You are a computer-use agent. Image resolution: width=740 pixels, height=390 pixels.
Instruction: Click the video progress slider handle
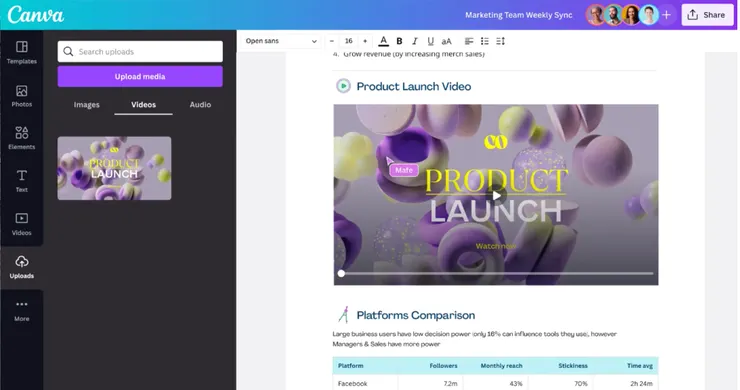[x=341, y=273]
